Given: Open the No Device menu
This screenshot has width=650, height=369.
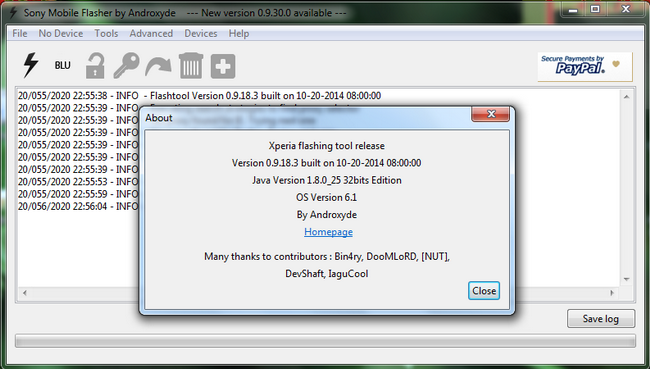Looking at the screenshot, I should [61, 34].
